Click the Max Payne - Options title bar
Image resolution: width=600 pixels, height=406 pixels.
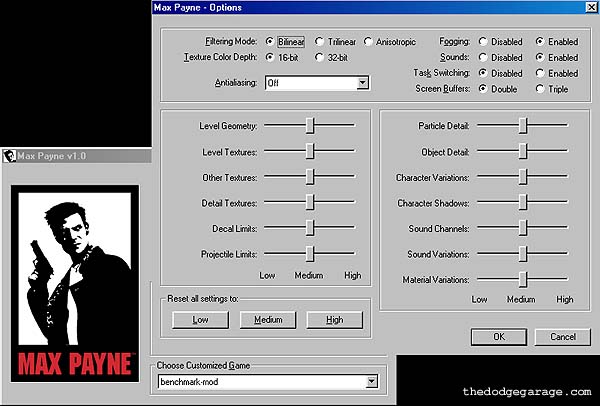[375, 7]
